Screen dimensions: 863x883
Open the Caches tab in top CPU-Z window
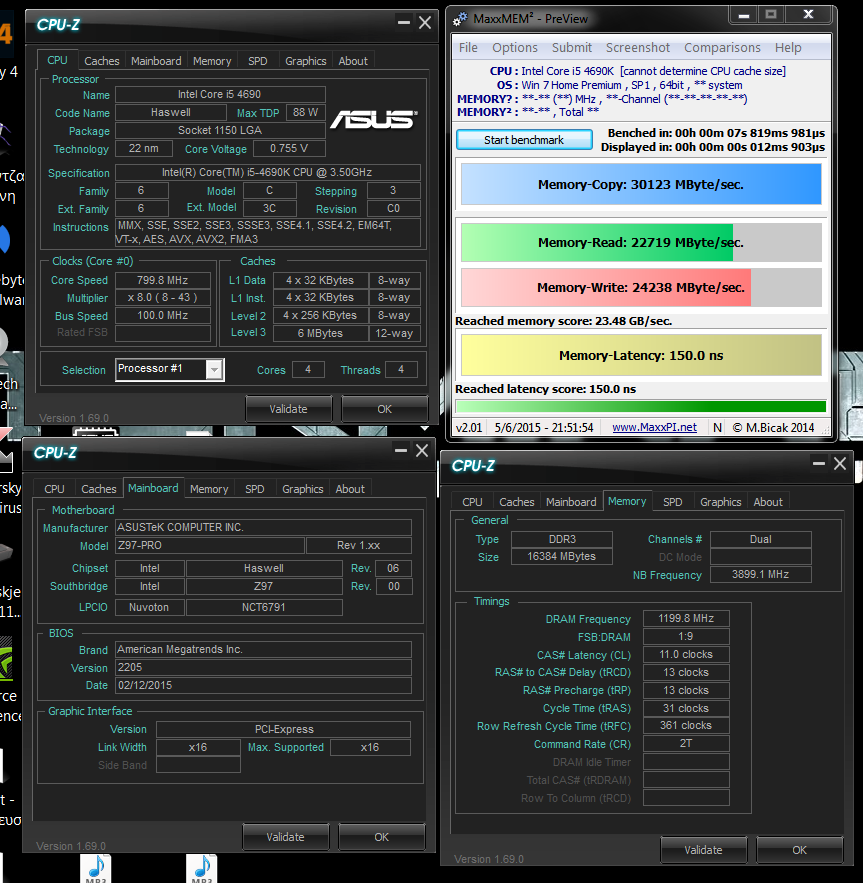tap(101, 61)
